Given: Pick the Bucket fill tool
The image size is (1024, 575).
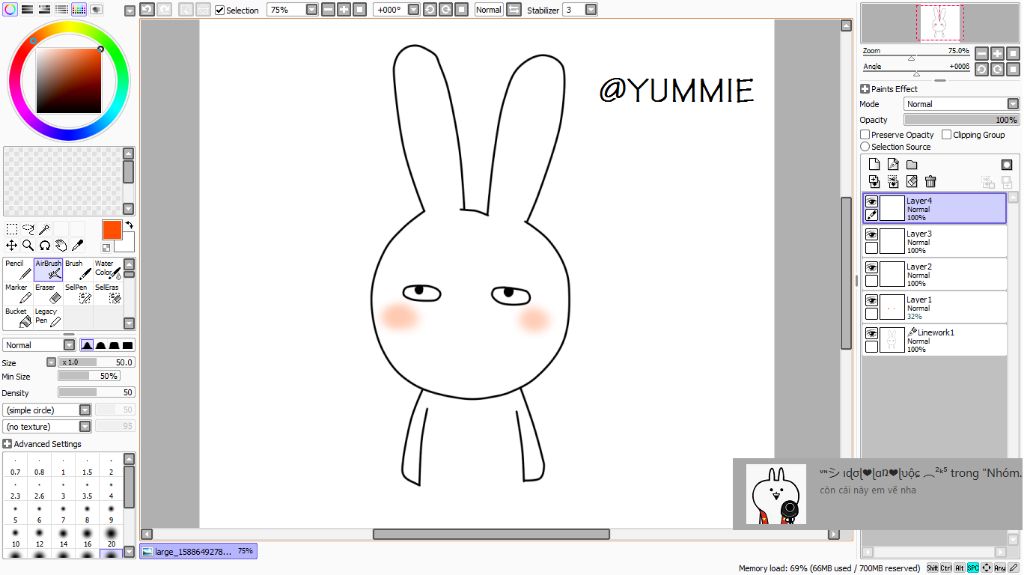Looking at the screenshot, I should point(18,317).
